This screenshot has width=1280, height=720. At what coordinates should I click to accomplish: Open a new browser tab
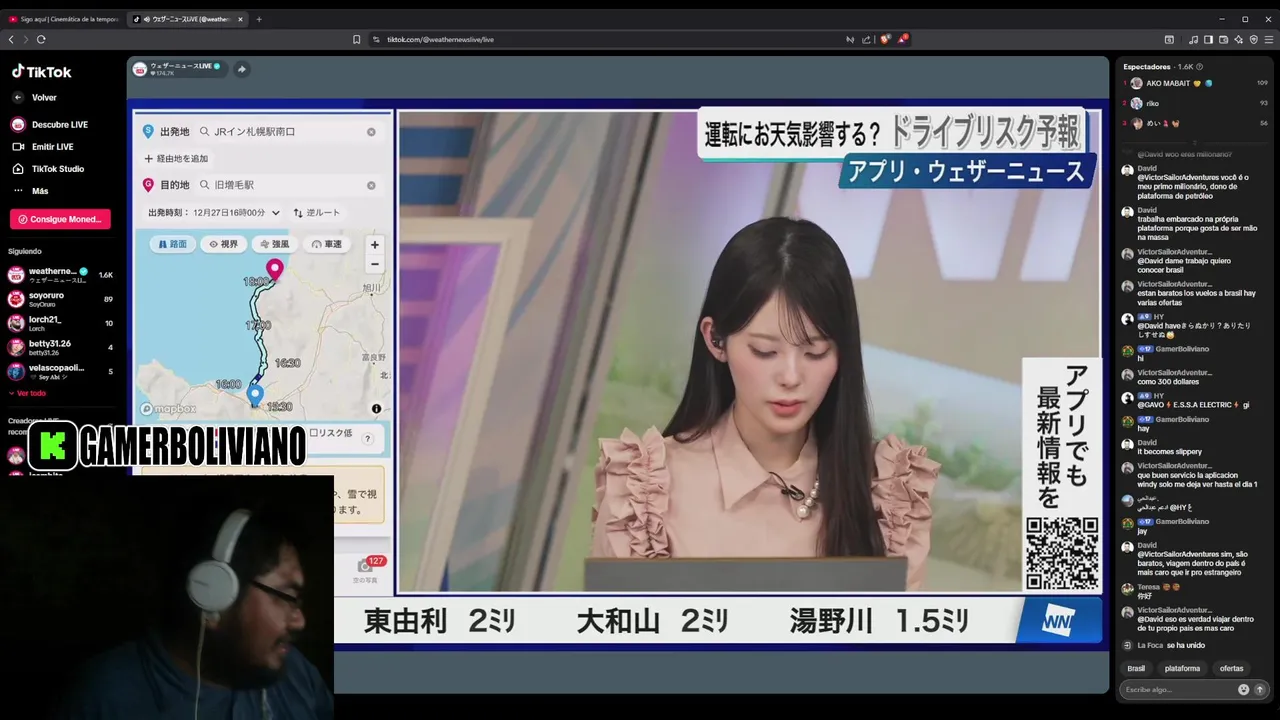[259, 19]
